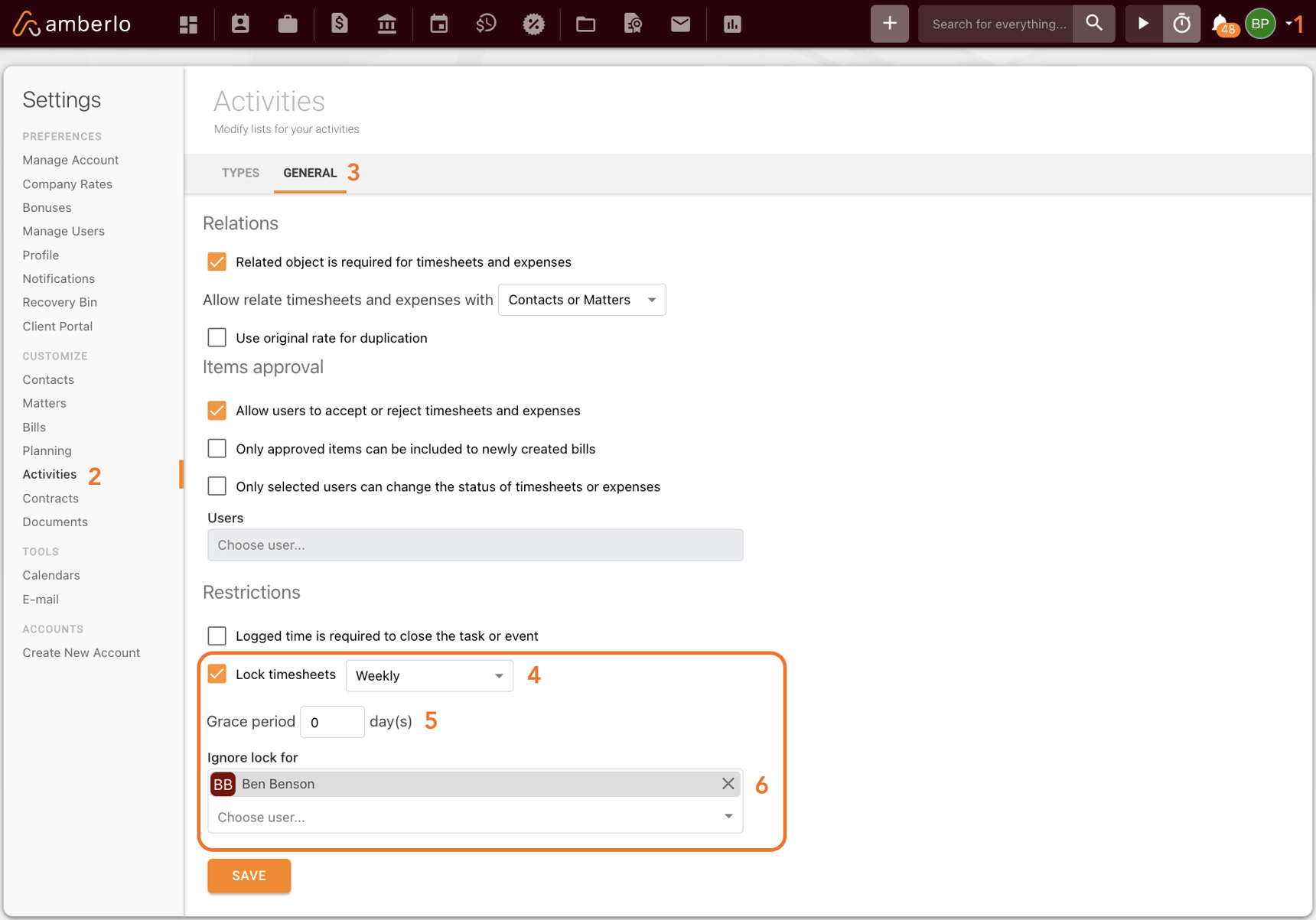Remove Ben Benson from ignore lock list
This screenshot has height=920, width=1316.
(728, 783)
